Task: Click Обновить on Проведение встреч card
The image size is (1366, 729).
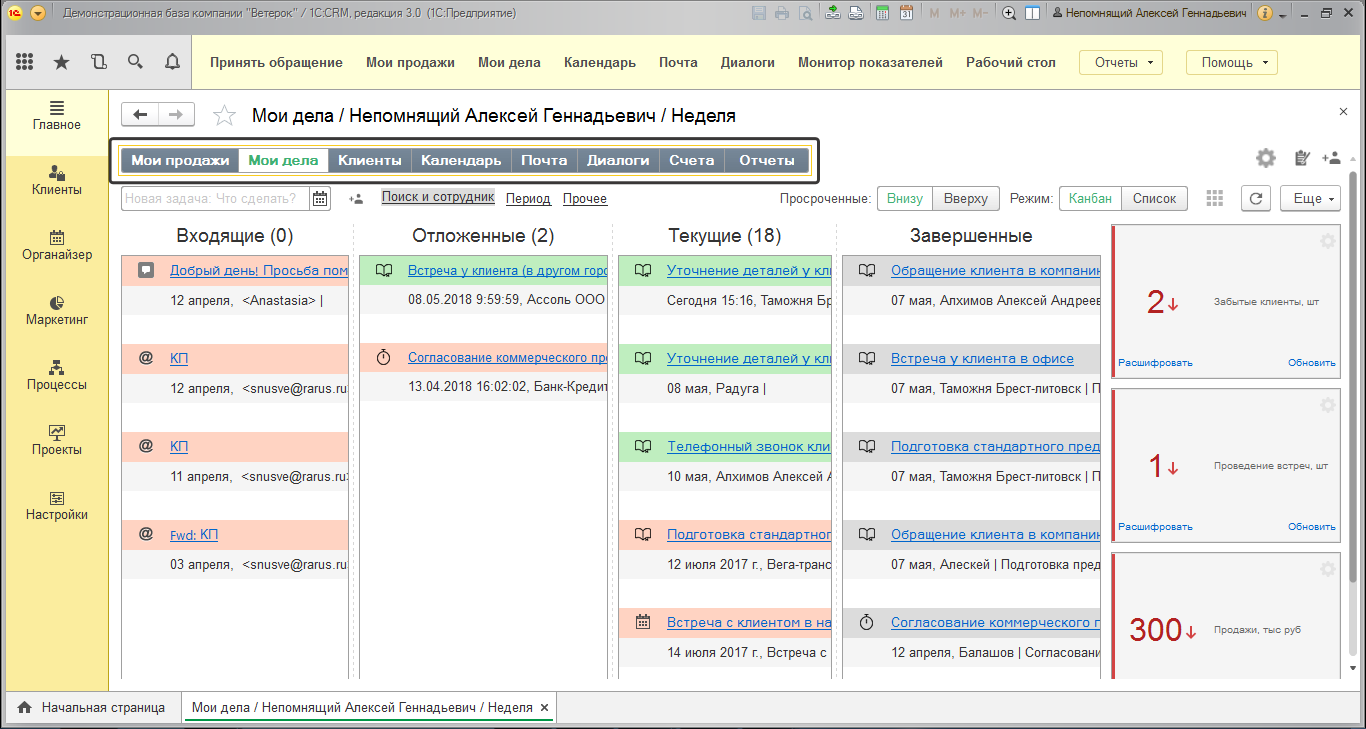Action: (1312, 527)
